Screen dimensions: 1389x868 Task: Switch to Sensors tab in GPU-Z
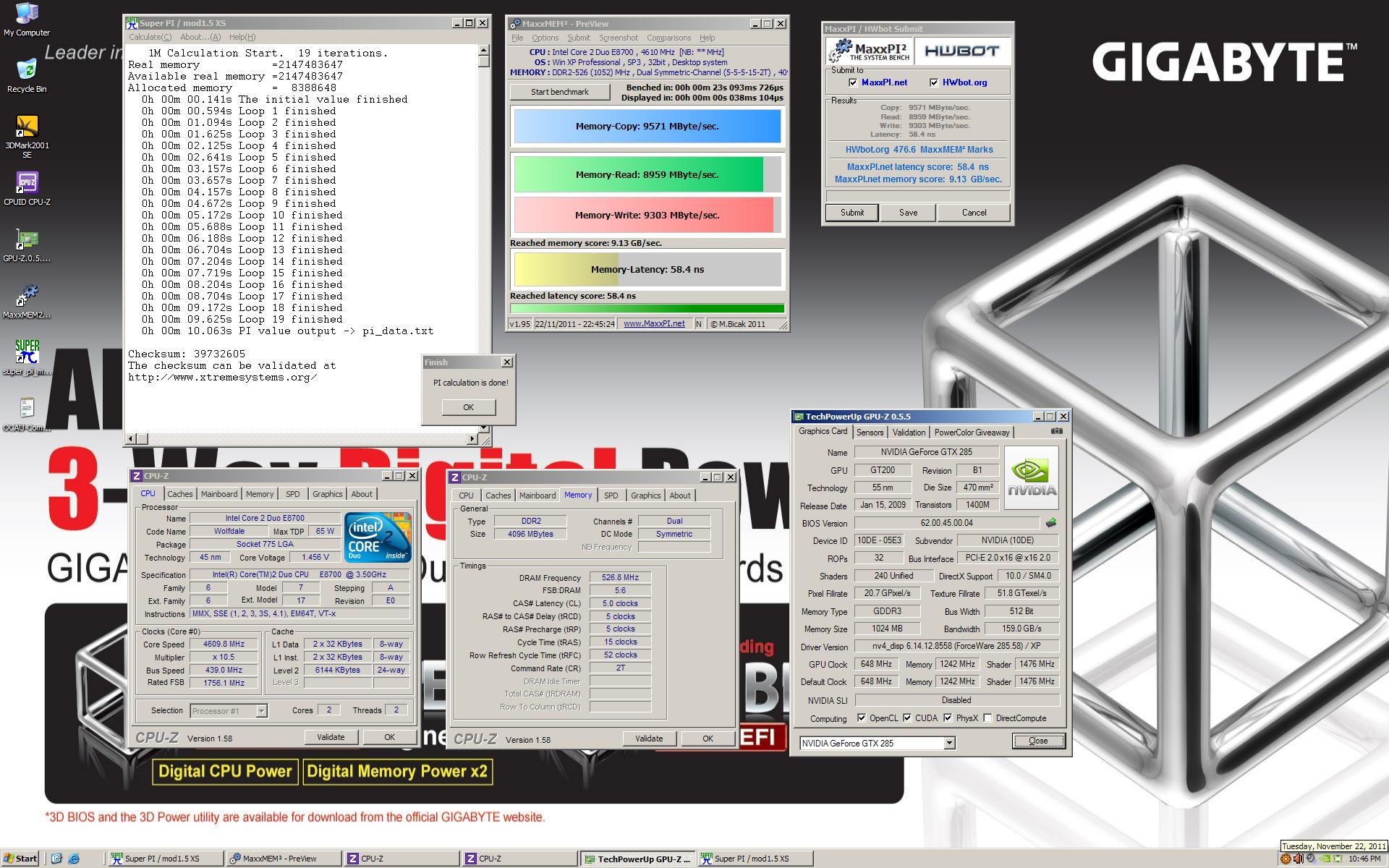click(x=870, y=432)
